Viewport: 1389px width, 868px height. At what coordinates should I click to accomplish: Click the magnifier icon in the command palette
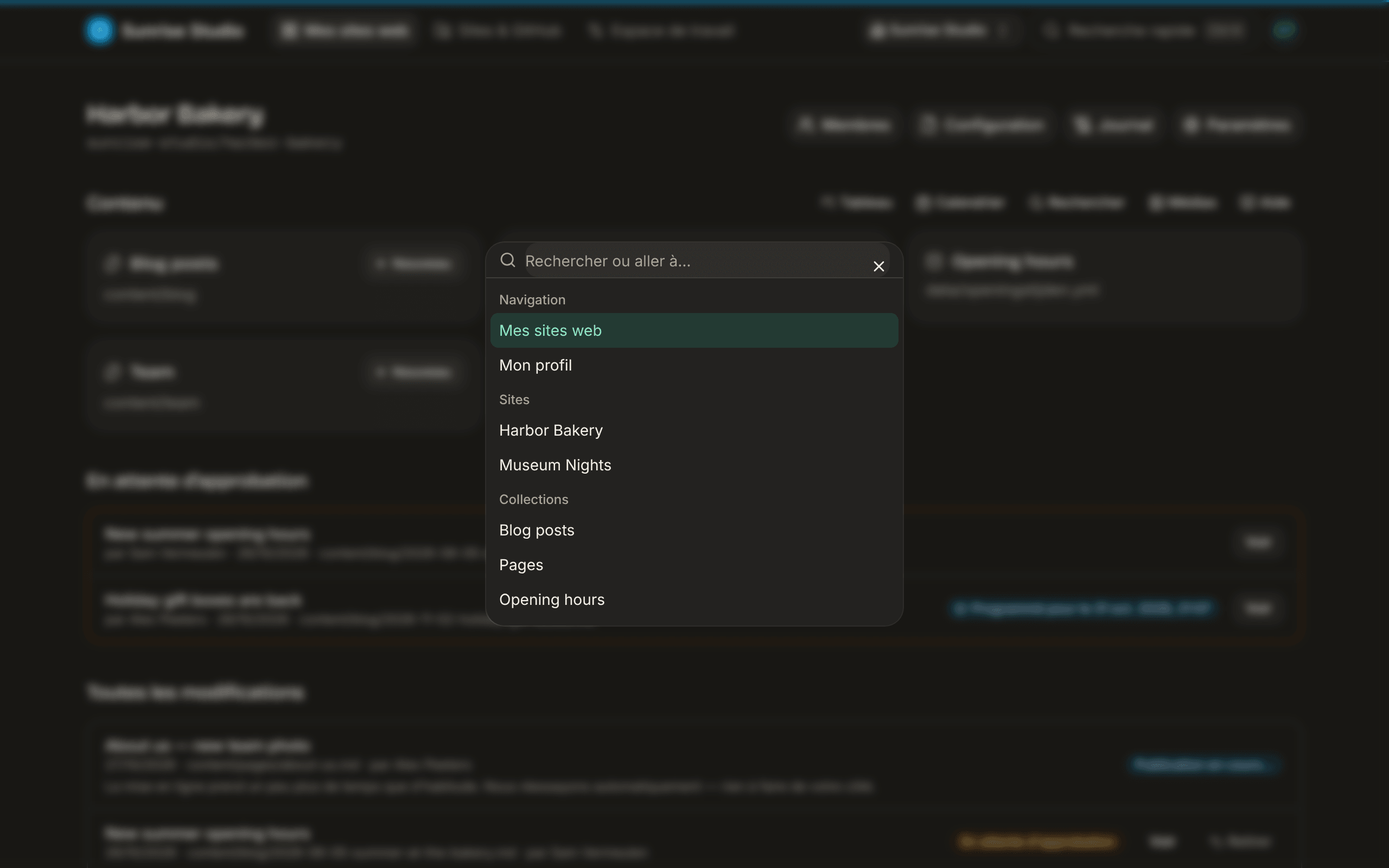pyautogui.click(x=507, y=260)
